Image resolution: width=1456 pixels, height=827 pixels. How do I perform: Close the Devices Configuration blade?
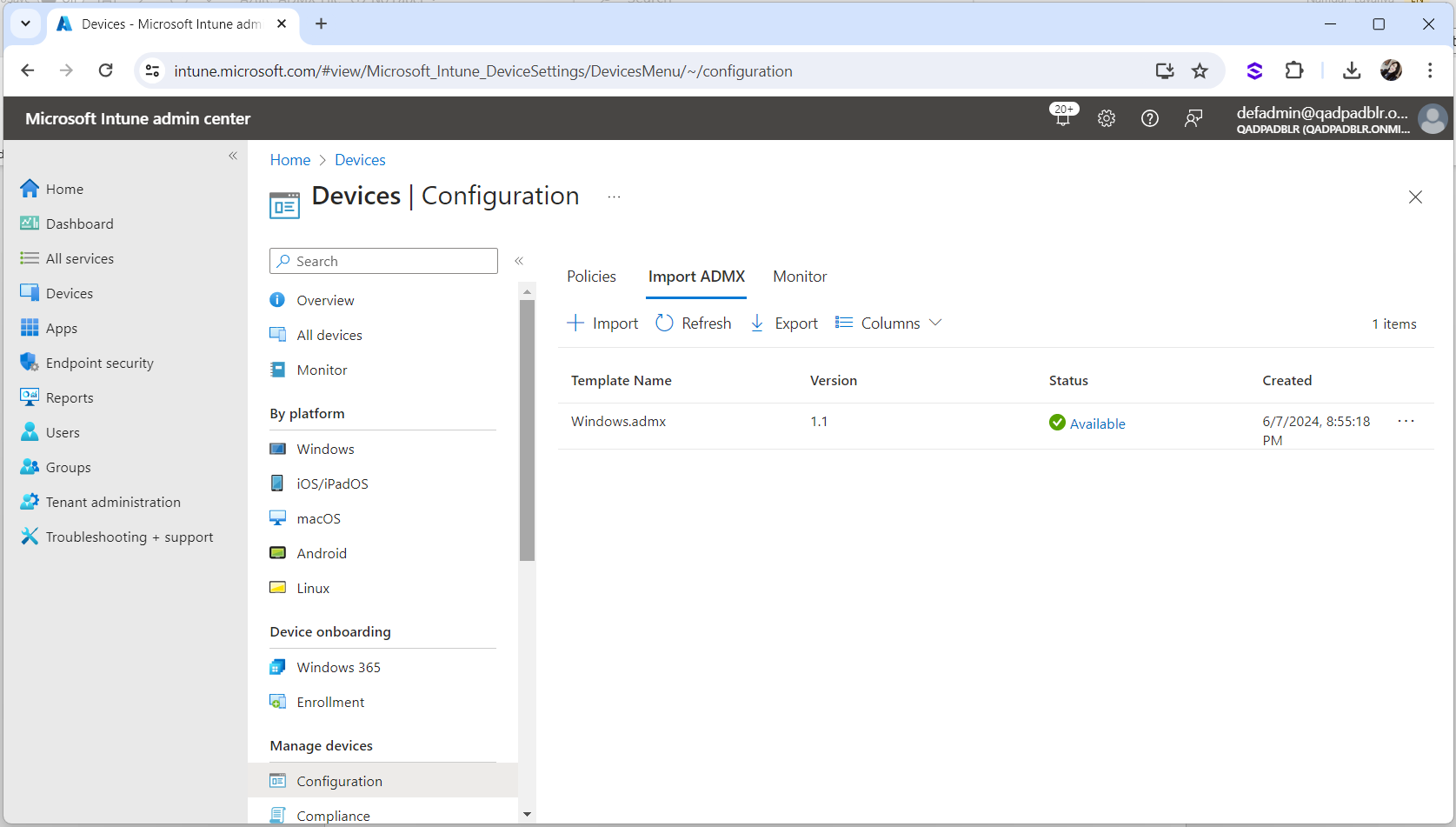(x=1415, y=197)
